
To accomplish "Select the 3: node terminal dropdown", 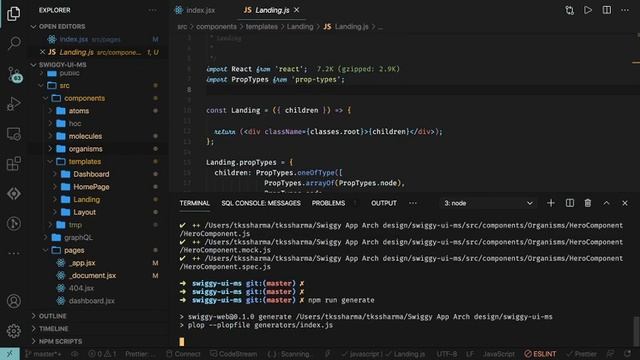I will [488, 203].
